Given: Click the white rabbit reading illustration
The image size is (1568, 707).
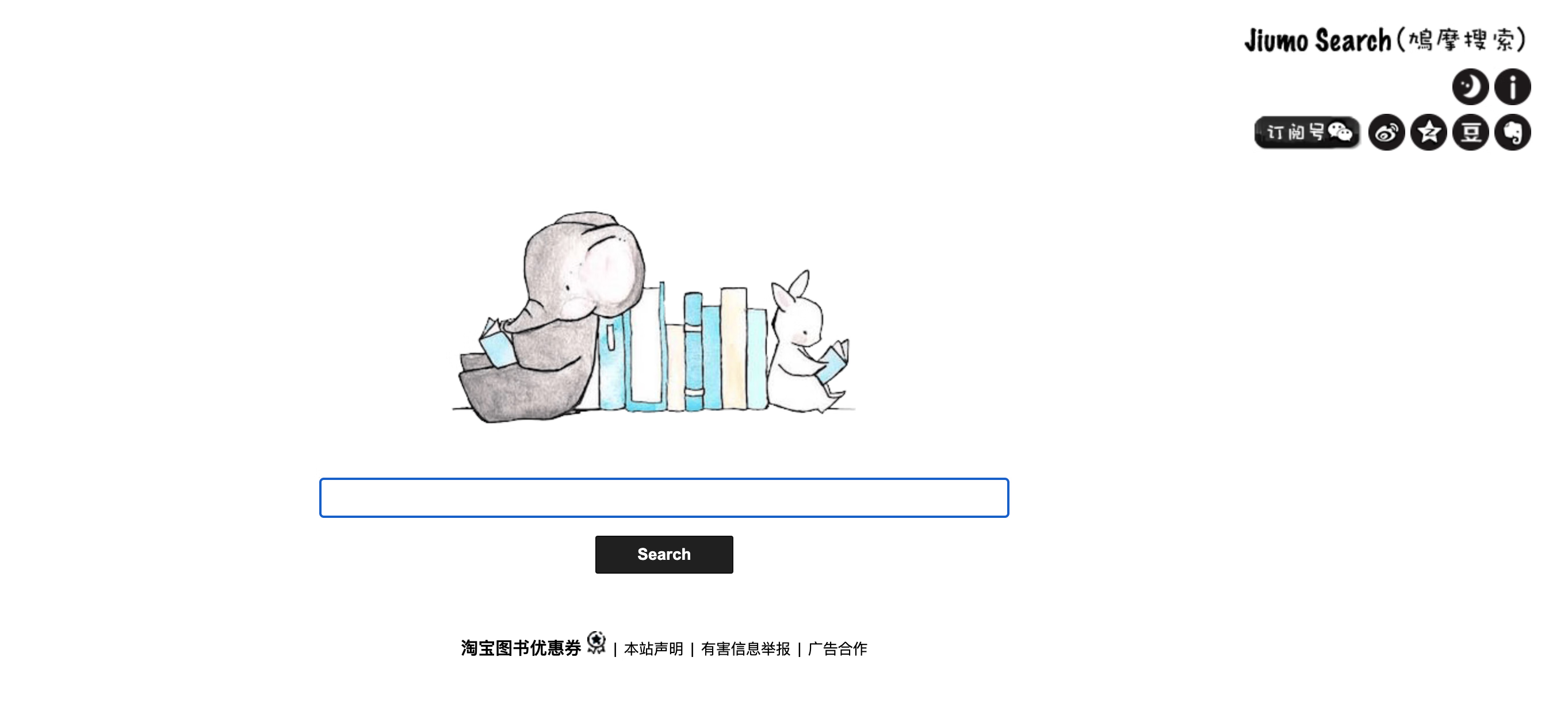Looking at the screenshot, I should (x=806, y=344).
